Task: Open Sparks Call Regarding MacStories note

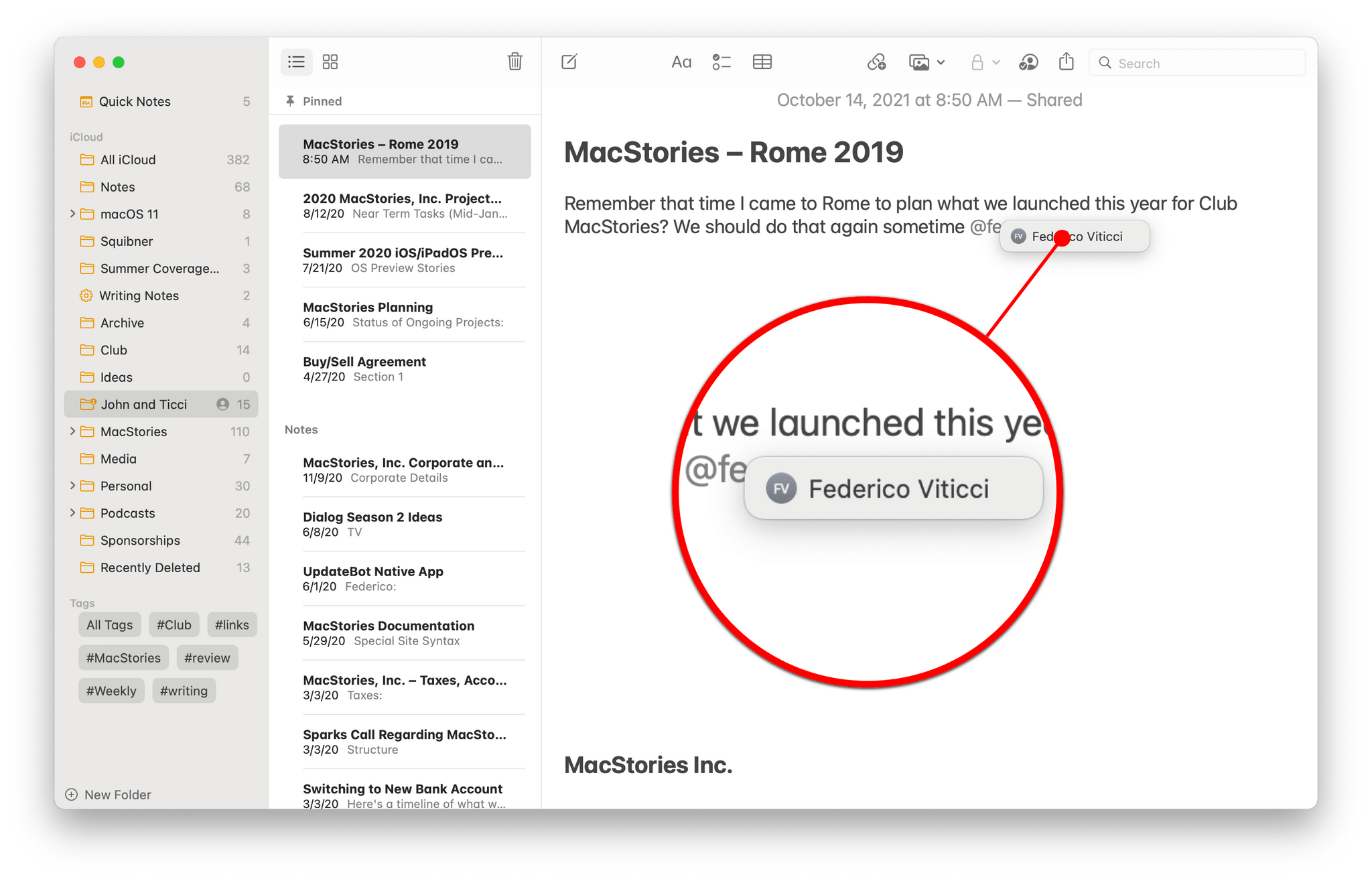Action: [405, 741]
